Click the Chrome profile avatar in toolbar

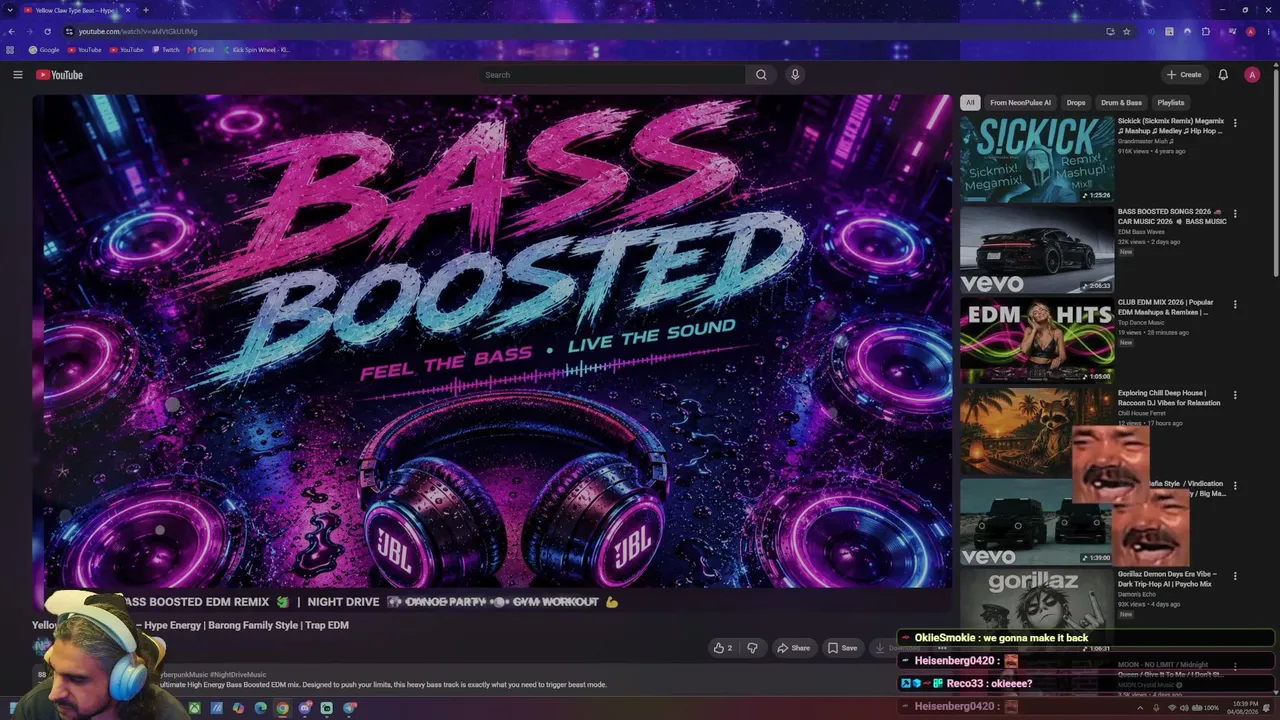point(1250,31)
